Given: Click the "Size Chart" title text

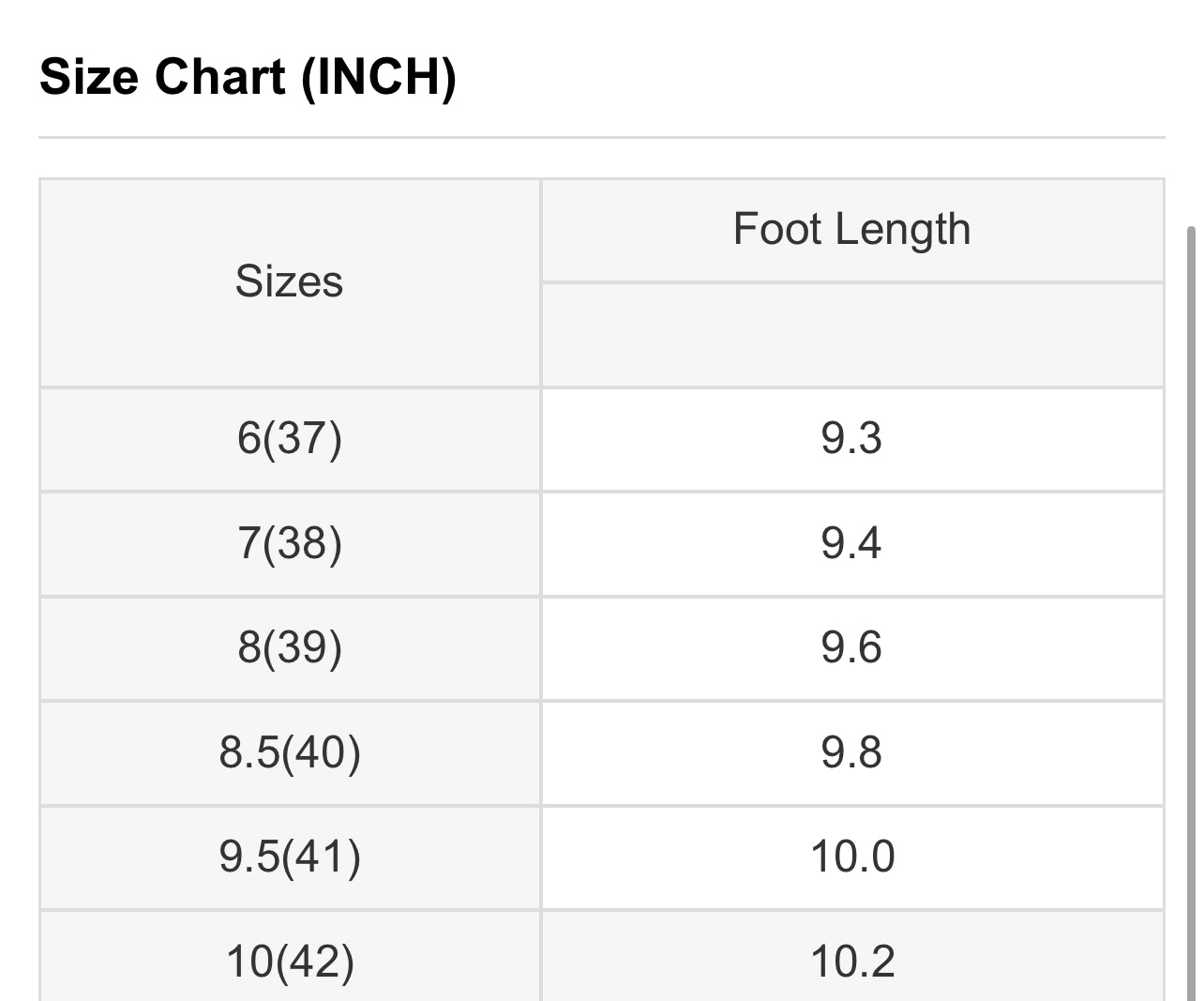Looking at the screenshot, I should pos(162,77).
